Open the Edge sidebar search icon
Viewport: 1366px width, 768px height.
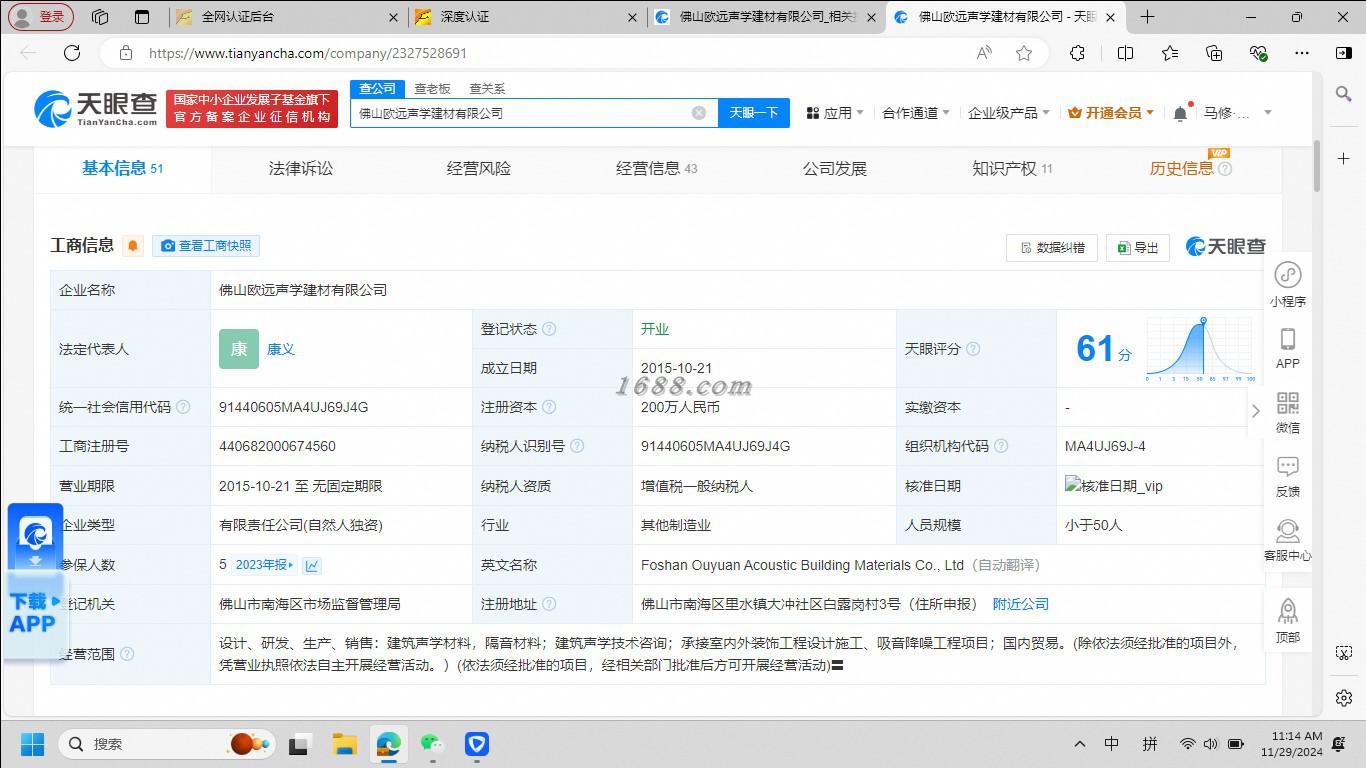(1344, 94)
